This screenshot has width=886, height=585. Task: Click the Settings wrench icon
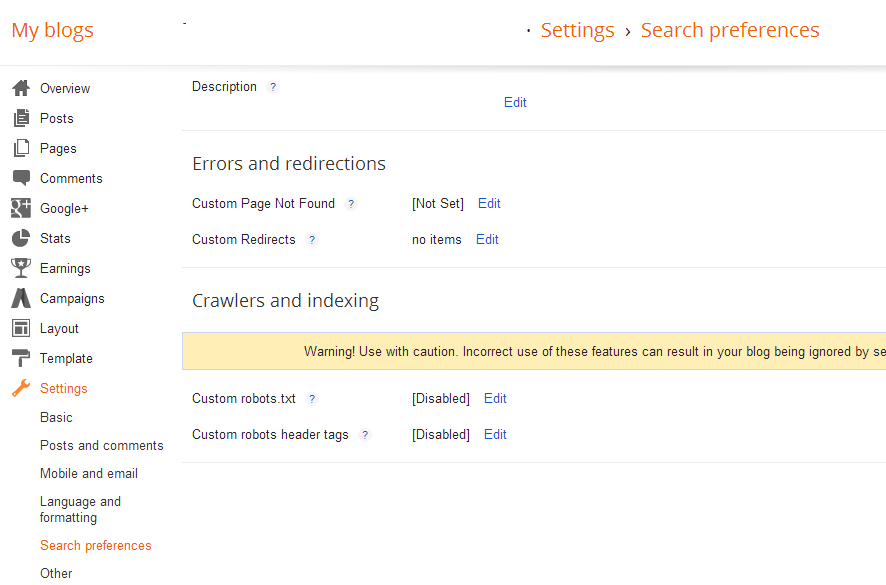(x=21, y=388)
